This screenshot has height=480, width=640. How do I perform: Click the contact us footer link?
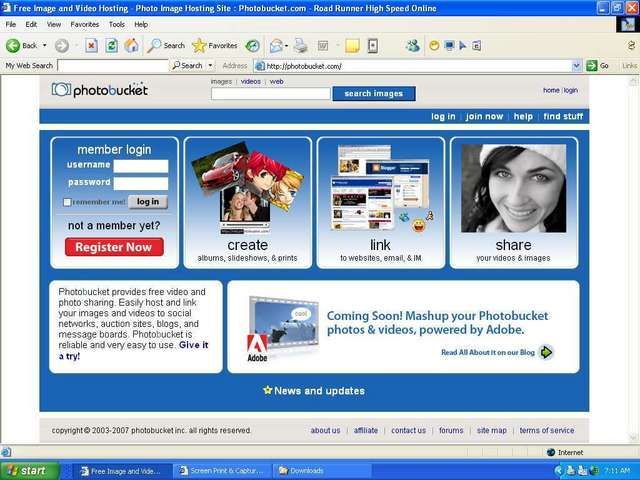click(x=408, y=430)
